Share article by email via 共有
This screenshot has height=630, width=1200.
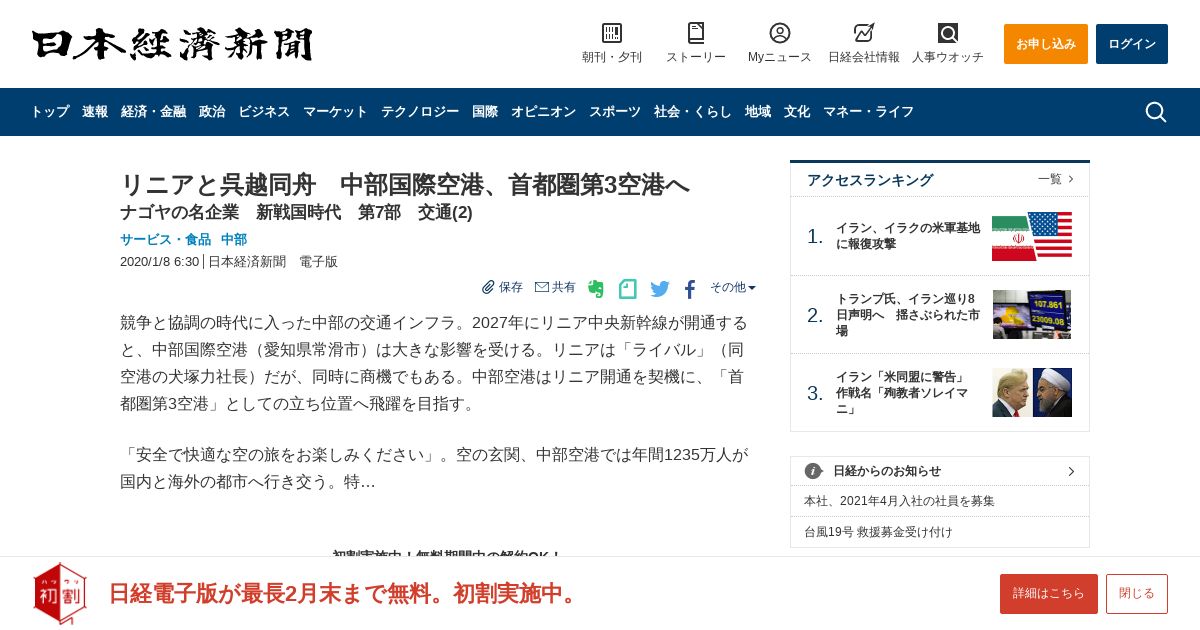coord(555,287)
